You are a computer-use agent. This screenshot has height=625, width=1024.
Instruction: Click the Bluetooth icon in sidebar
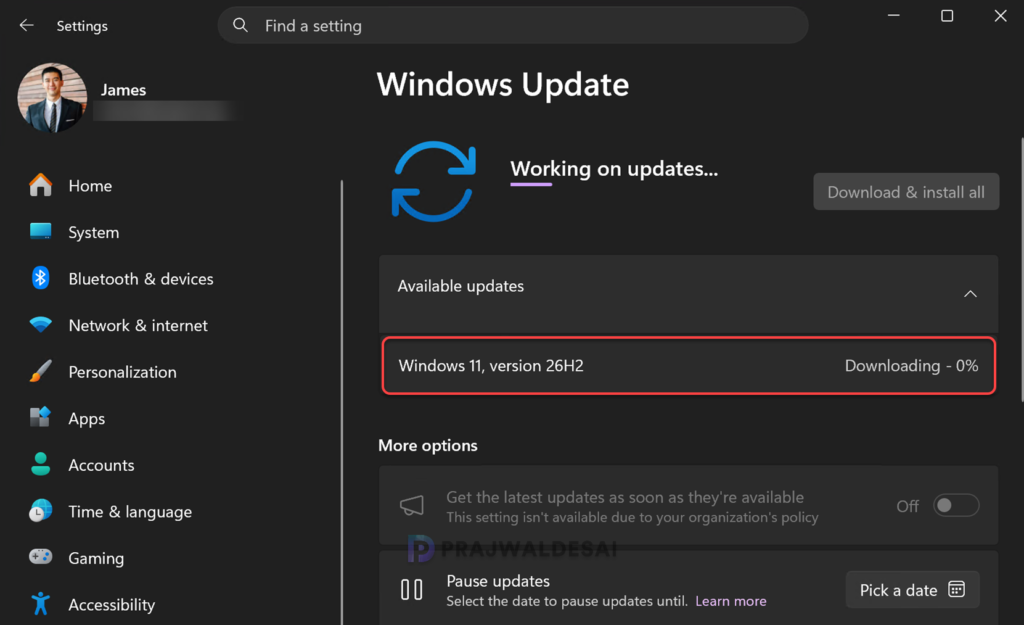[40, 278]
